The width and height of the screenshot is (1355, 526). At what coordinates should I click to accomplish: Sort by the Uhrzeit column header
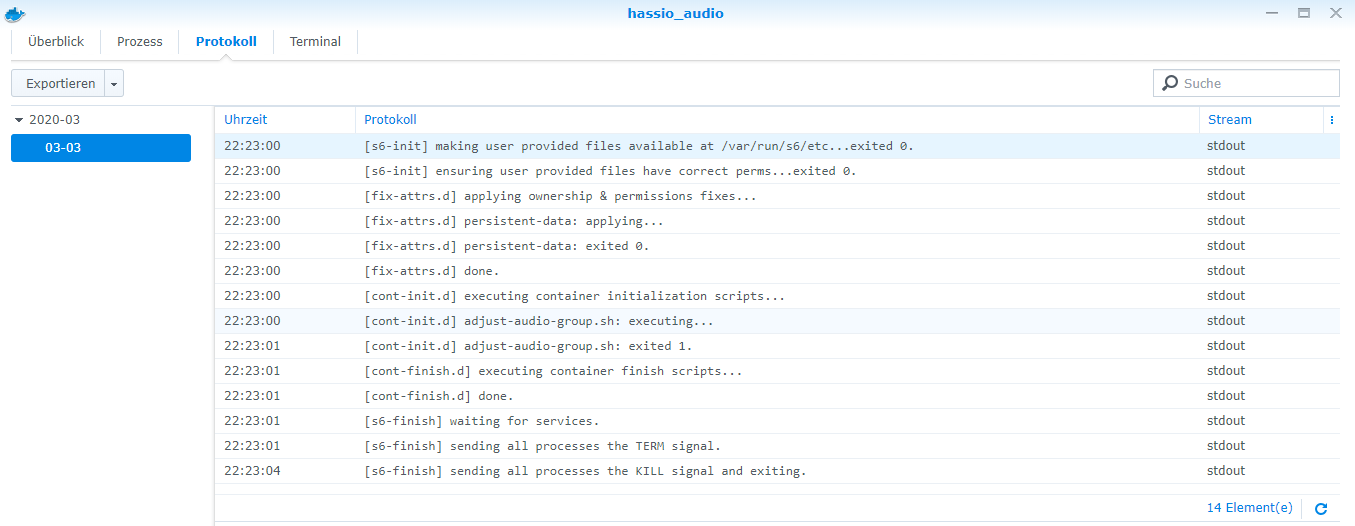285,120
